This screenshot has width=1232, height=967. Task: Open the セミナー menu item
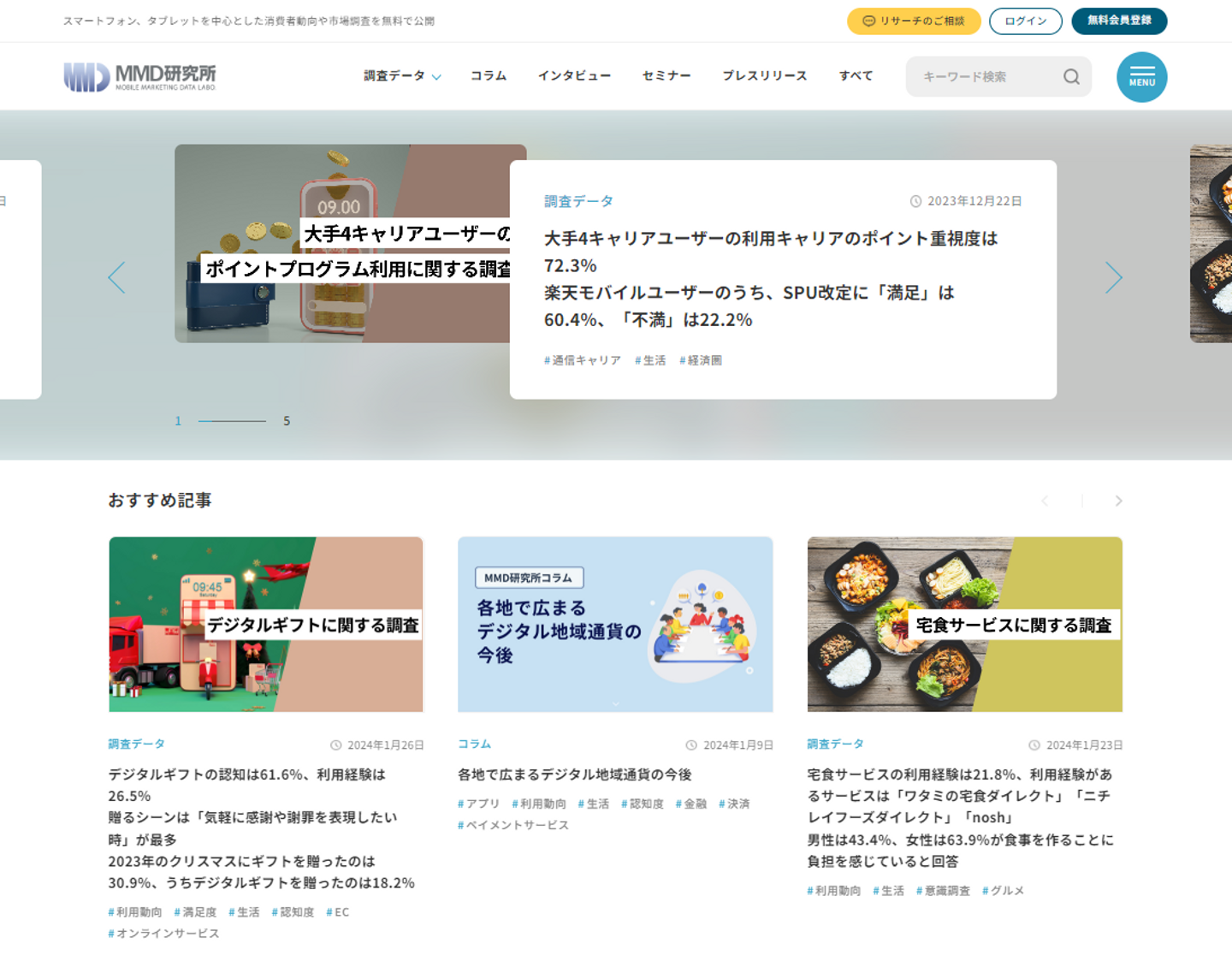[x=666, y=76]
